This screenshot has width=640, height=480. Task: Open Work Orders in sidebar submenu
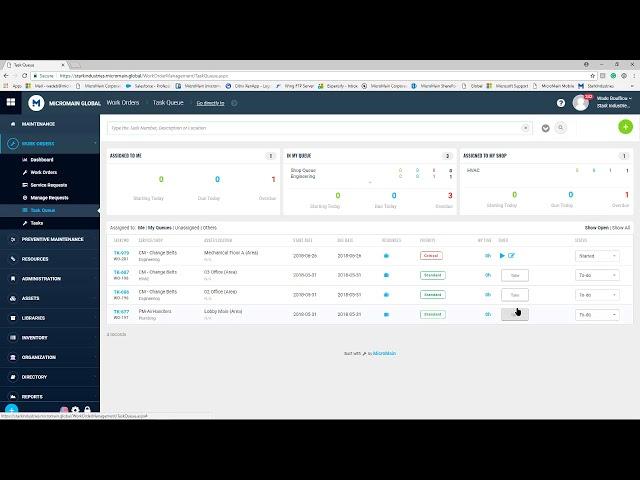point(43,172)
